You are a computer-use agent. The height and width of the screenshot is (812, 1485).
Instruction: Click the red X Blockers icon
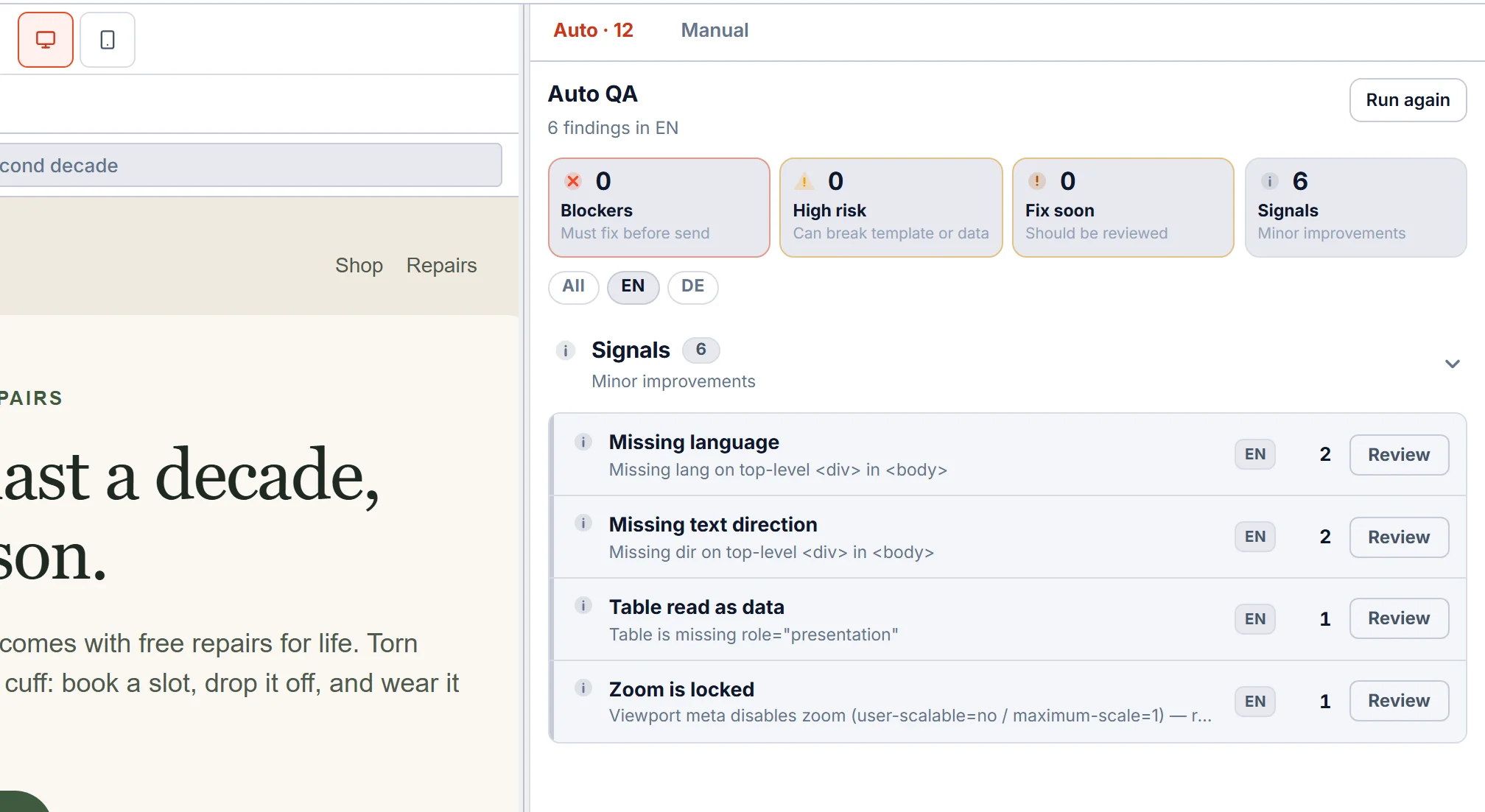tap(573, 181)
